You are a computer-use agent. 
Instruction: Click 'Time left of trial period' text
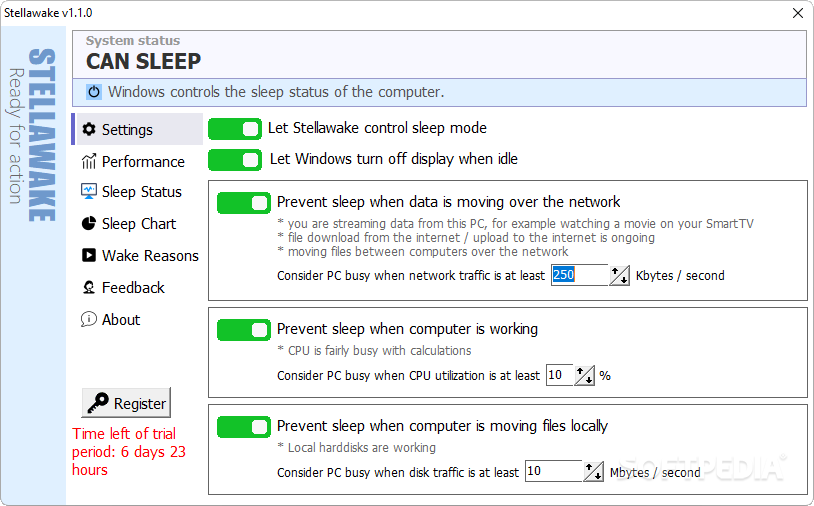tap(129, 452)
